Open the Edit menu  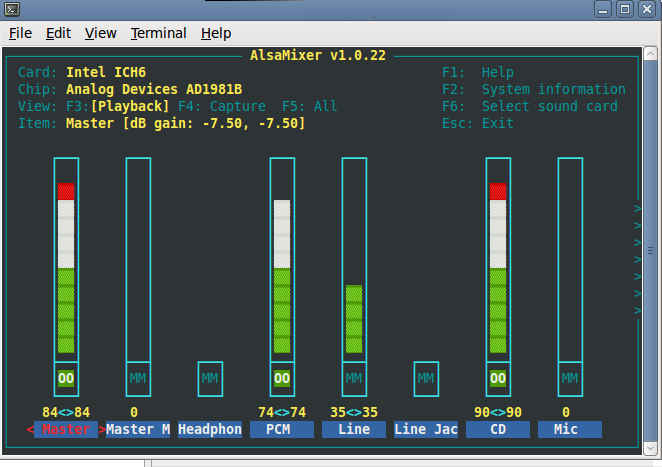coord(58,33)
